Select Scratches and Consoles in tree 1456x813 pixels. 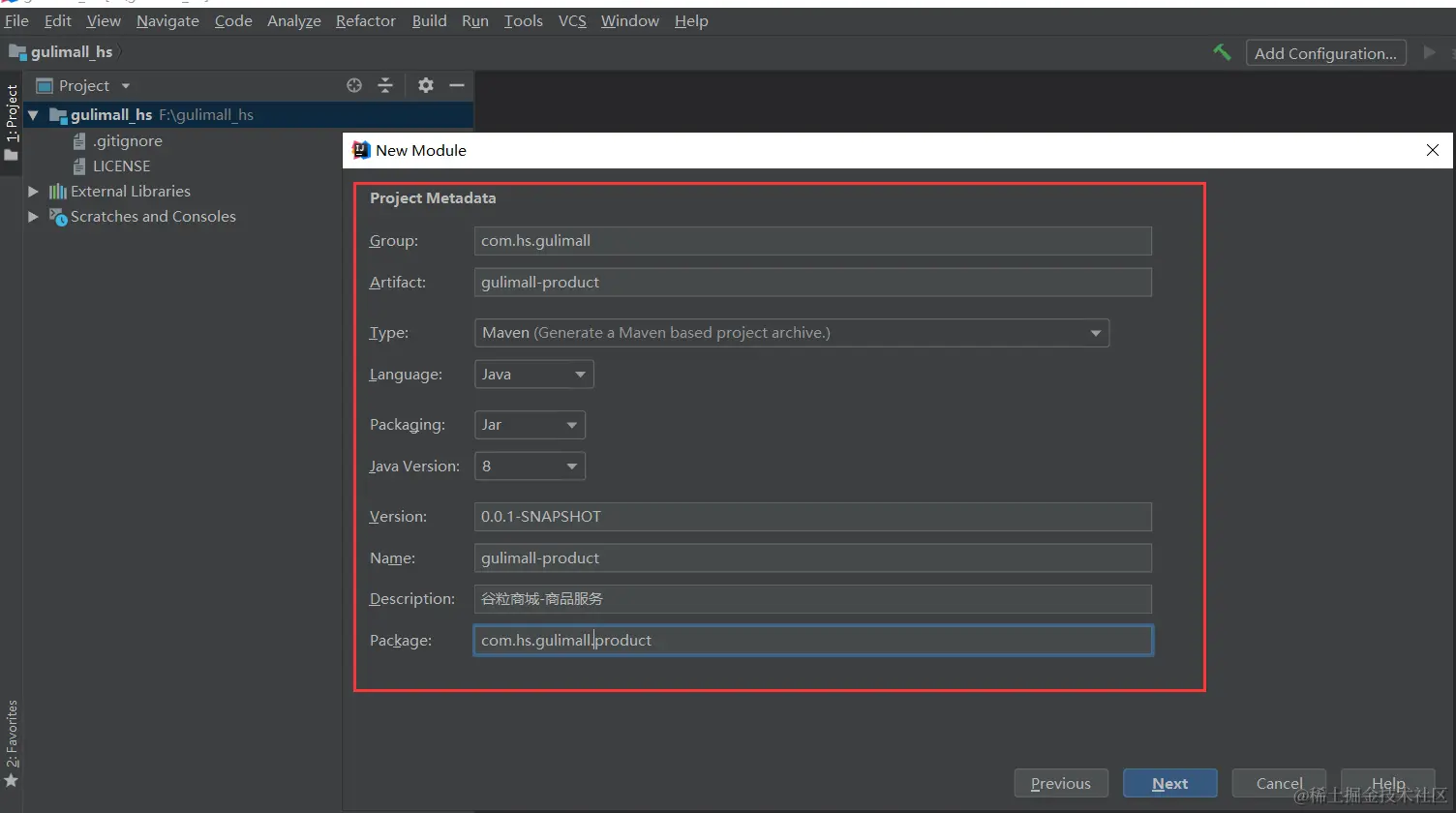153,217
